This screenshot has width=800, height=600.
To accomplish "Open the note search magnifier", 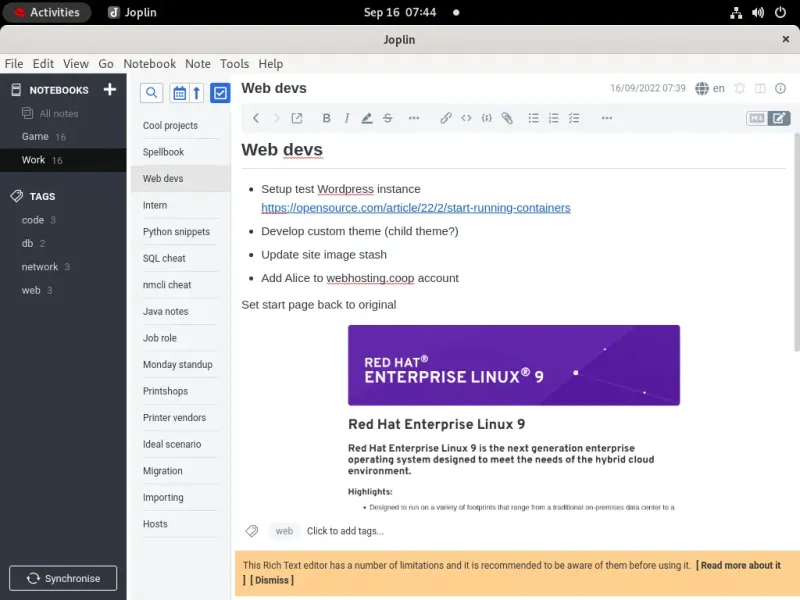I will (x=151, y=92).
